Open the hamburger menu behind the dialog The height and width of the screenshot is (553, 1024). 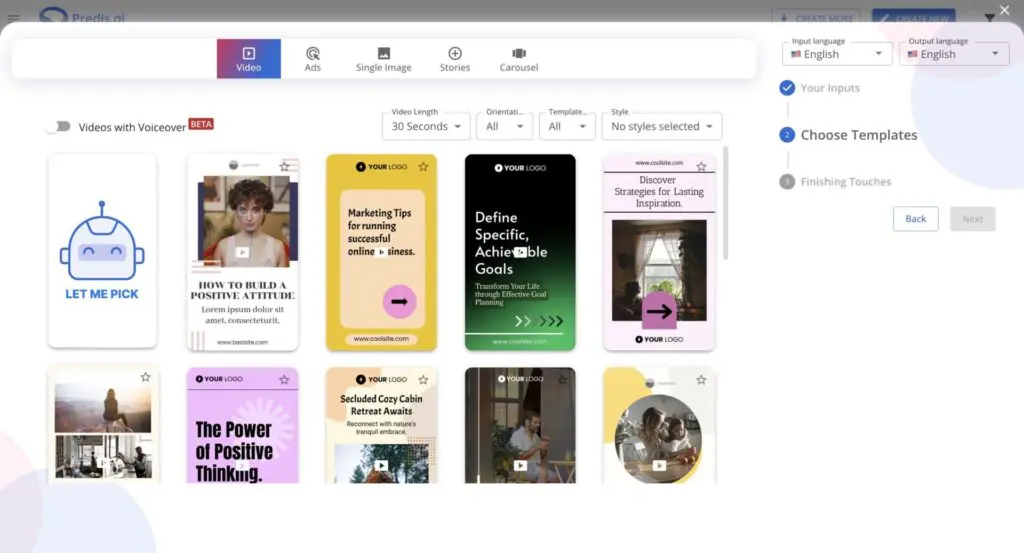(13, 18)
